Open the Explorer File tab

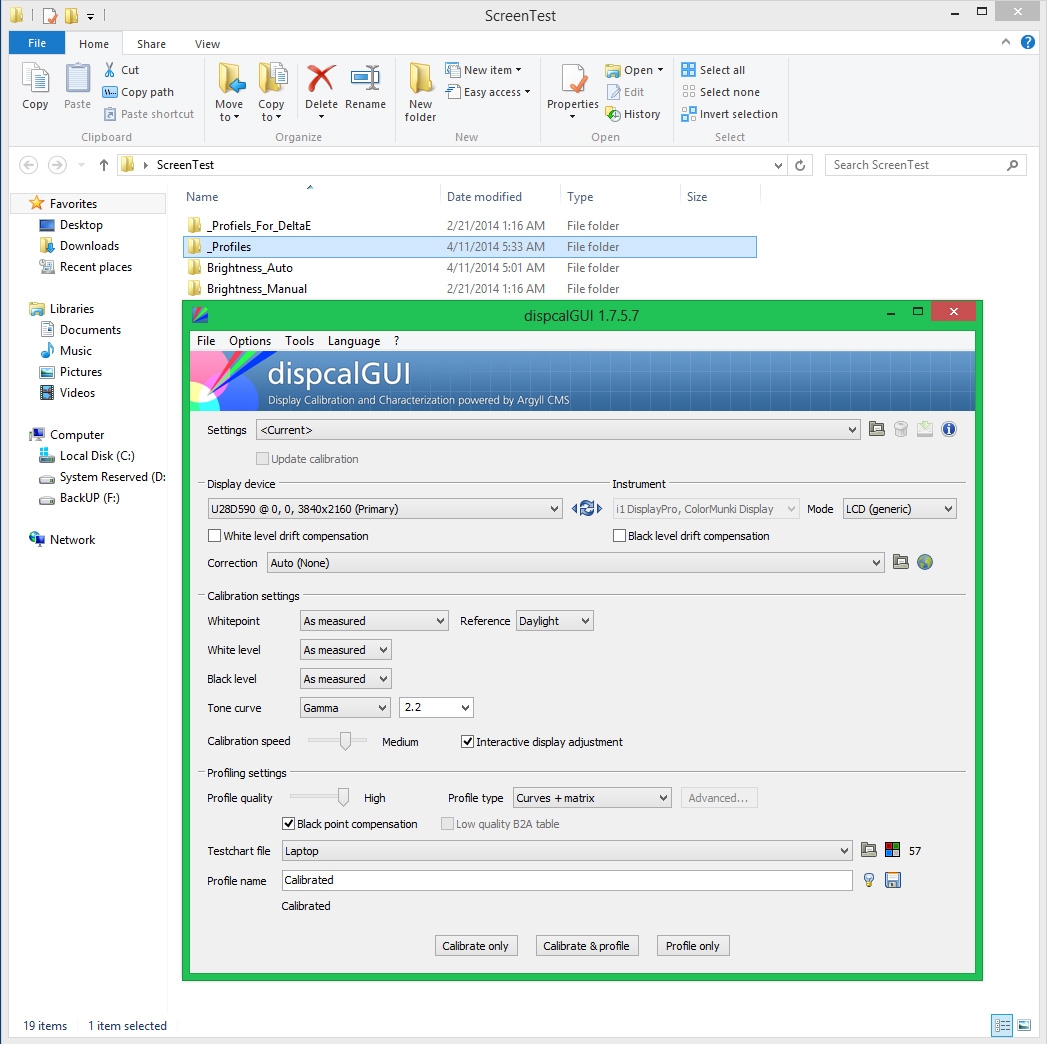click(x=37, y=43)
